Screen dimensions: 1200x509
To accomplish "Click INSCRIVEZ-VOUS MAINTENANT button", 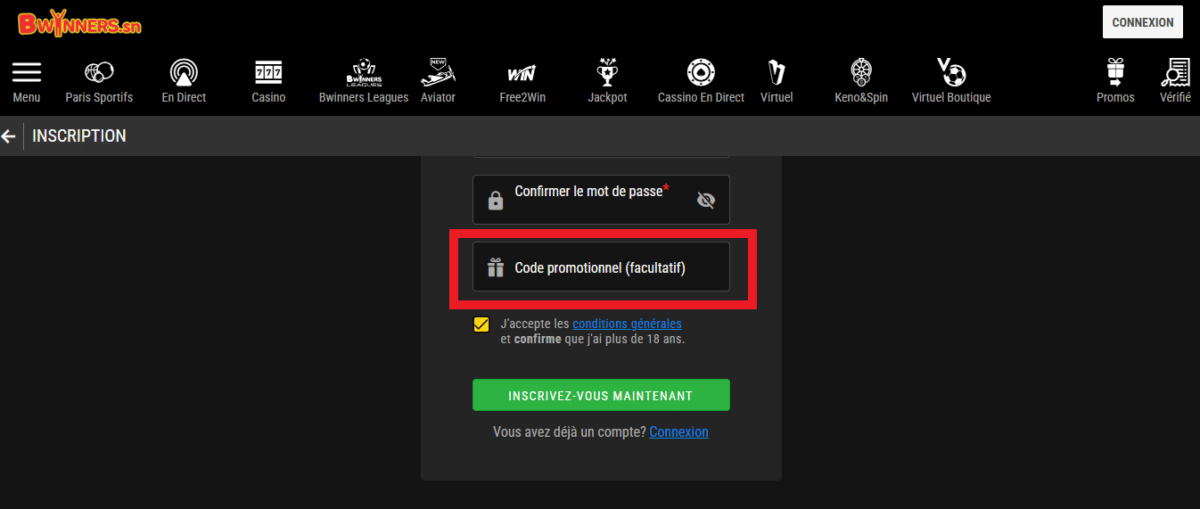I will click(x=601, y=395).
